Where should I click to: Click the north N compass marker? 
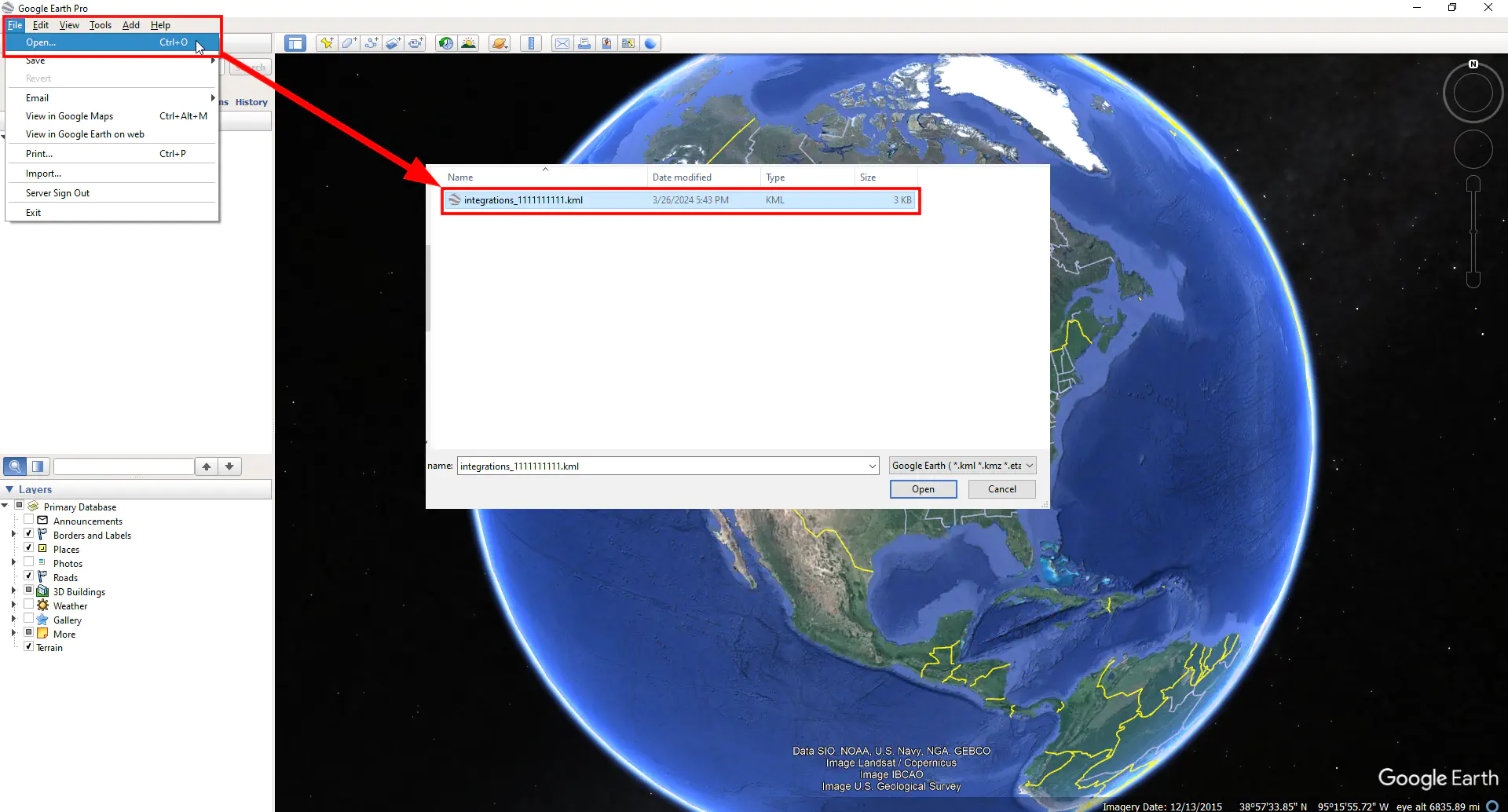coord(1473,64)
